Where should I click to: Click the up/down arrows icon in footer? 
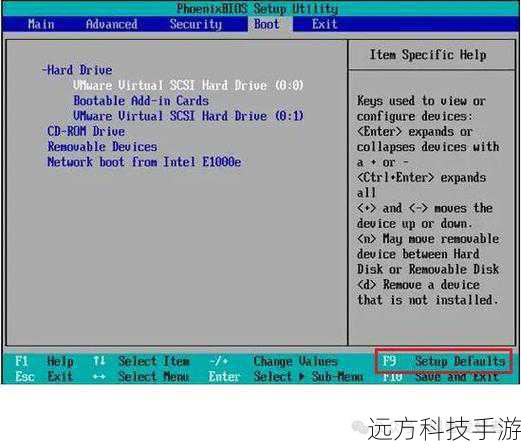99,361
